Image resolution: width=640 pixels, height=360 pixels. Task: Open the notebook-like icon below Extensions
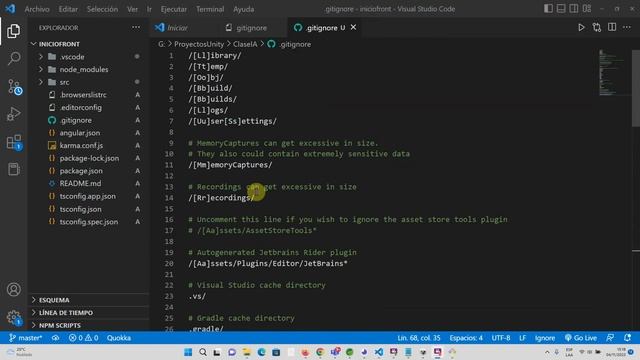(13, 169)
